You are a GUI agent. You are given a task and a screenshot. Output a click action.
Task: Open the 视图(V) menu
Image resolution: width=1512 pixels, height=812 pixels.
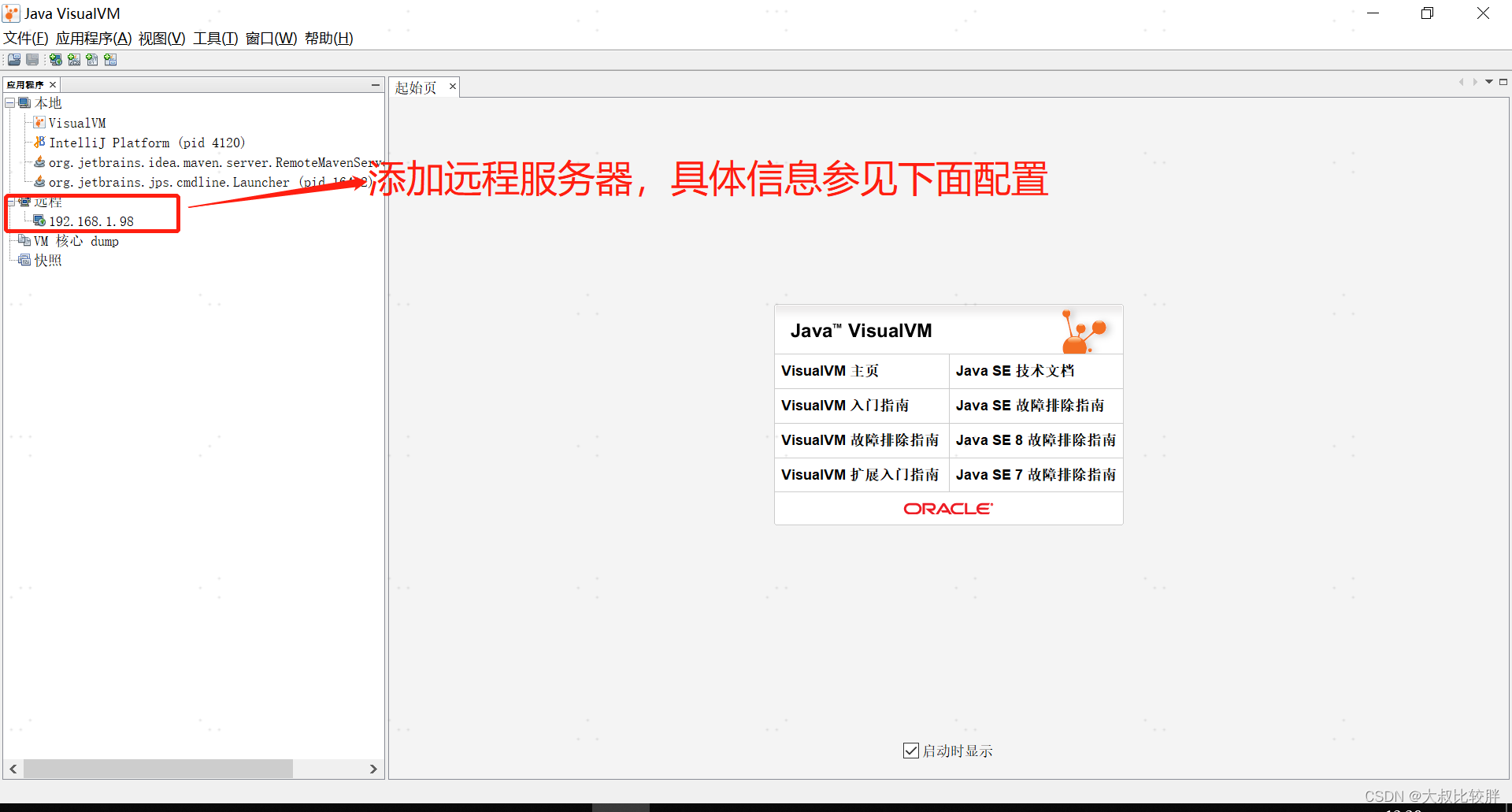pos(162,38)
